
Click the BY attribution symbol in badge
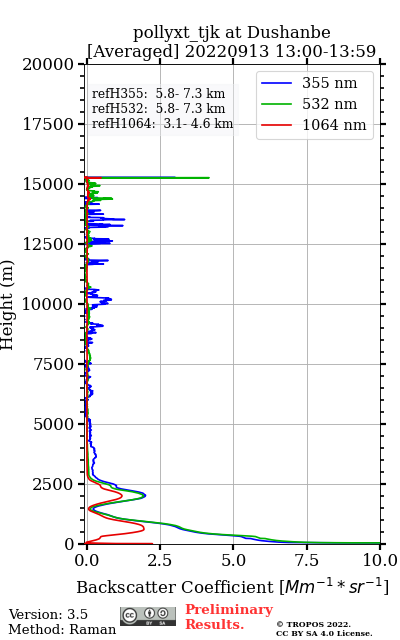tap(150, 613)
